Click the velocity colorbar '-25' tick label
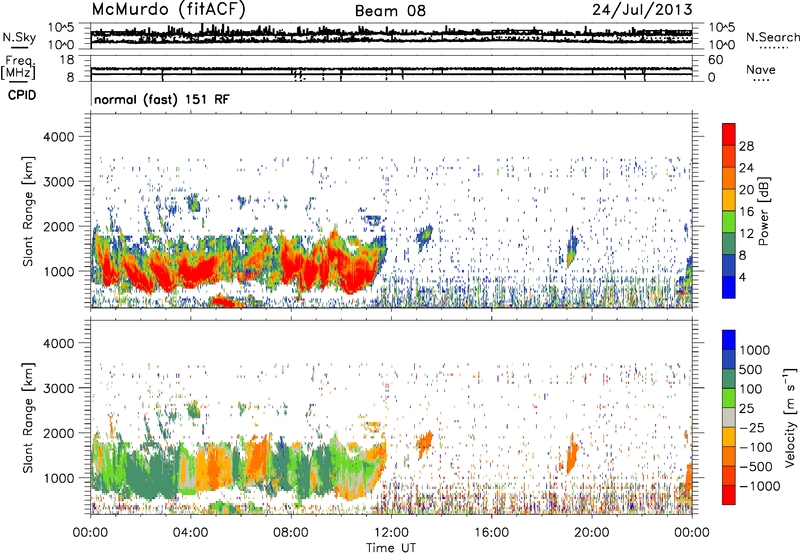Screen dimensions: 800x554 (x=752, y=427)
